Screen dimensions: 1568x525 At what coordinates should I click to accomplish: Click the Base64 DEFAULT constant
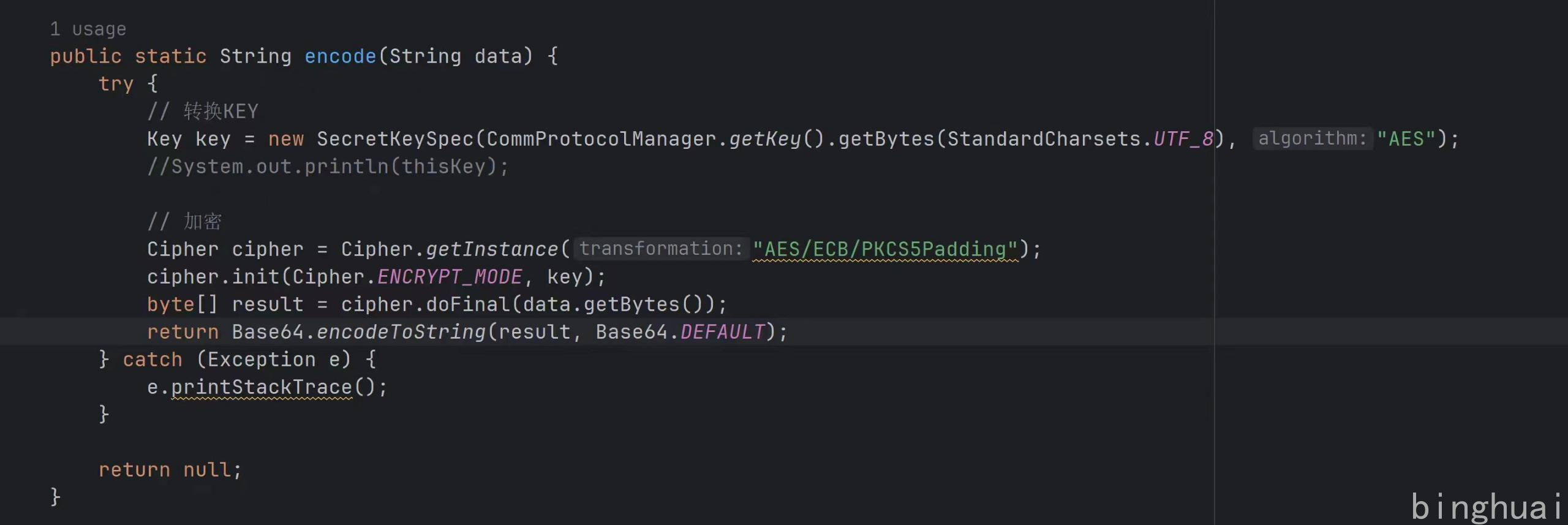723,332
